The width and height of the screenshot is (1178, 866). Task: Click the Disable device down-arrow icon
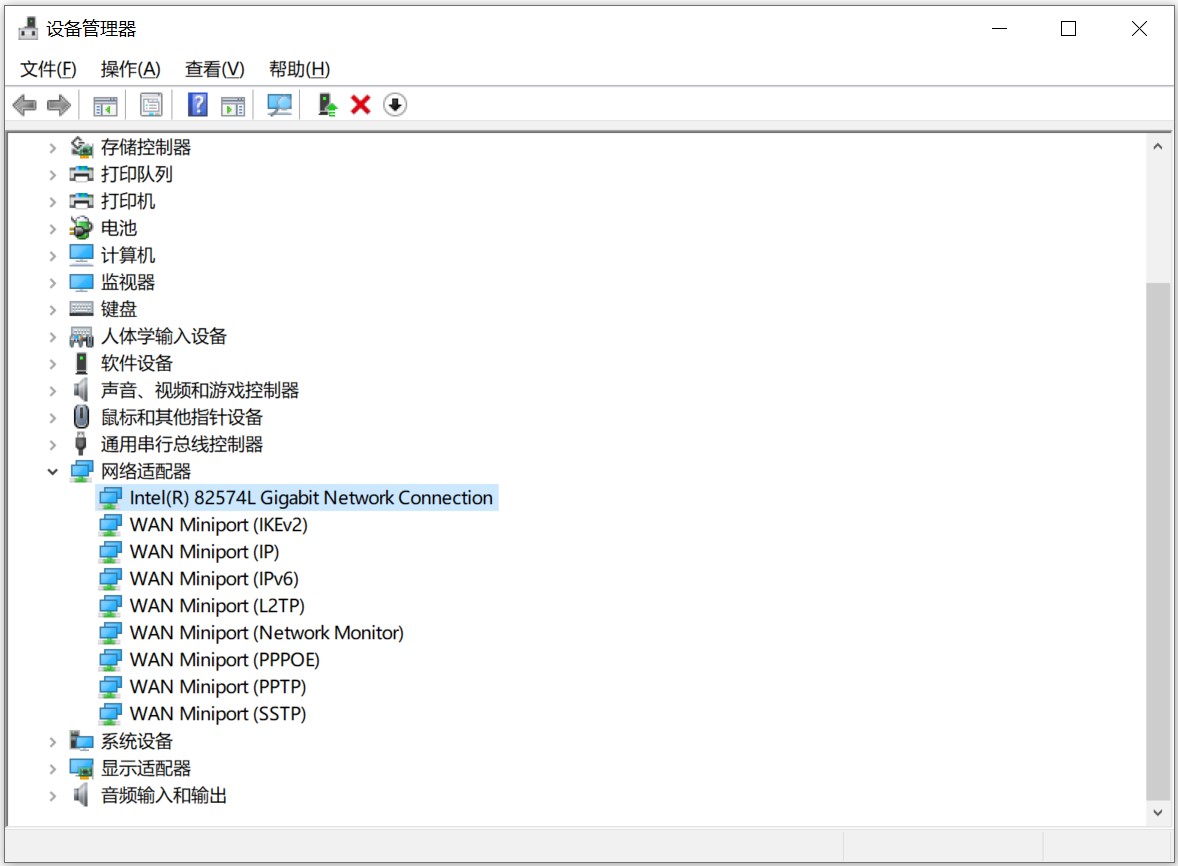[x=395, y=104]
